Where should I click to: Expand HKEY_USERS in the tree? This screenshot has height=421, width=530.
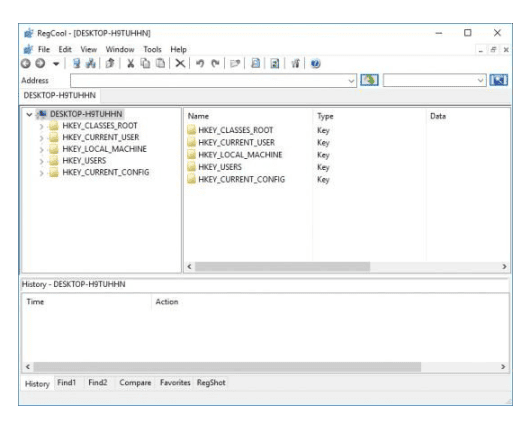pyautogui.click(x=41, y=161)
